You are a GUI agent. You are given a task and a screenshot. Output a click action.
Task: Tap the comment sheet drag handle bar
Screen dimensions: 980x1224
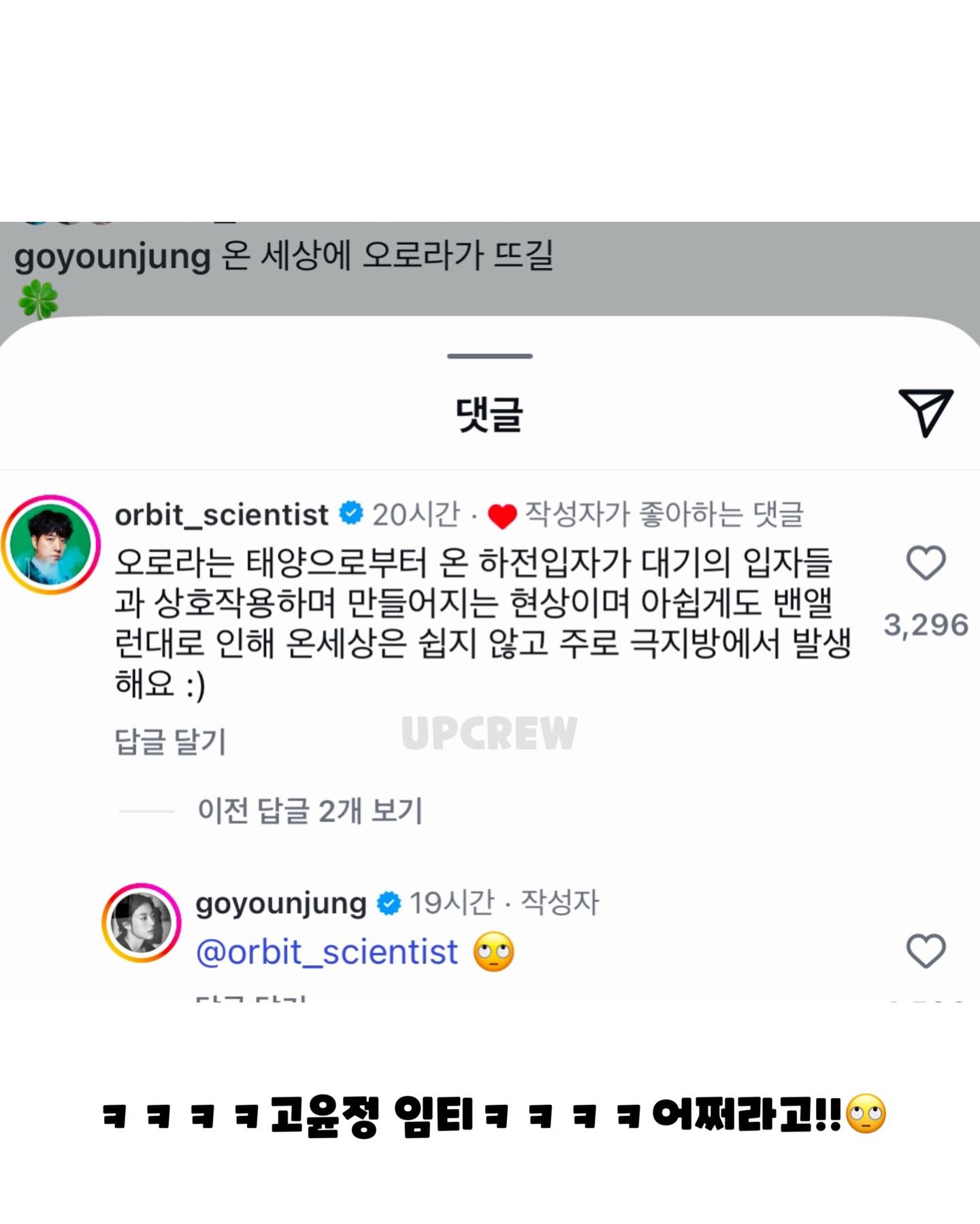pyautogui.click(x=490, y=356)
